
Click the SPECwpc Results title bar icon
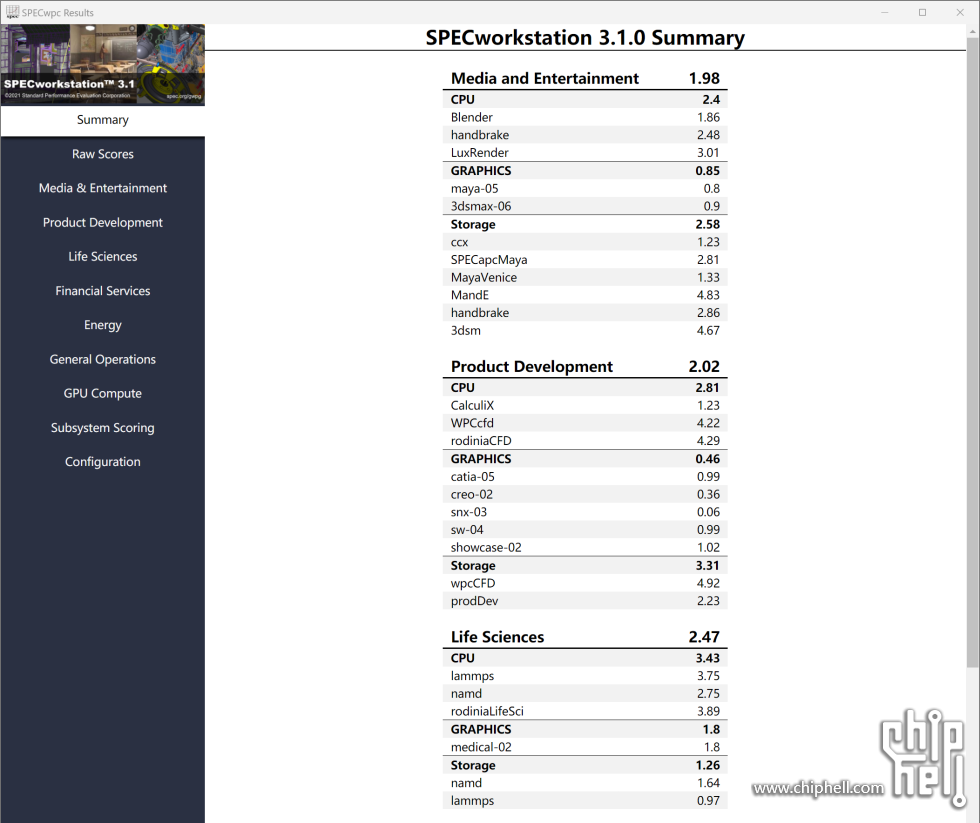click(12, 12)
